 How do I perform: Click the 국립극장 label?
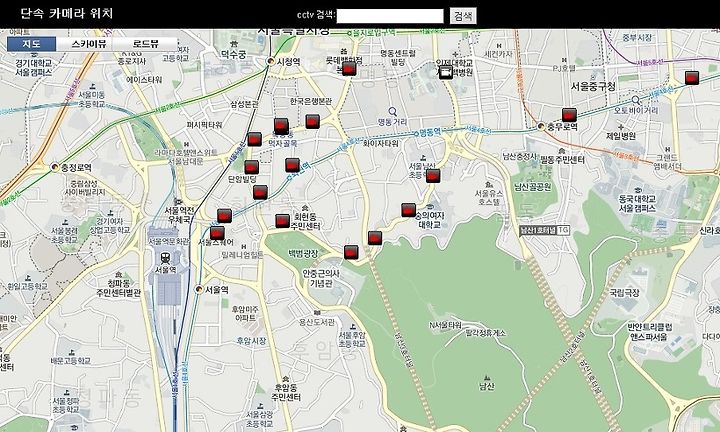(x=624, y=292)
